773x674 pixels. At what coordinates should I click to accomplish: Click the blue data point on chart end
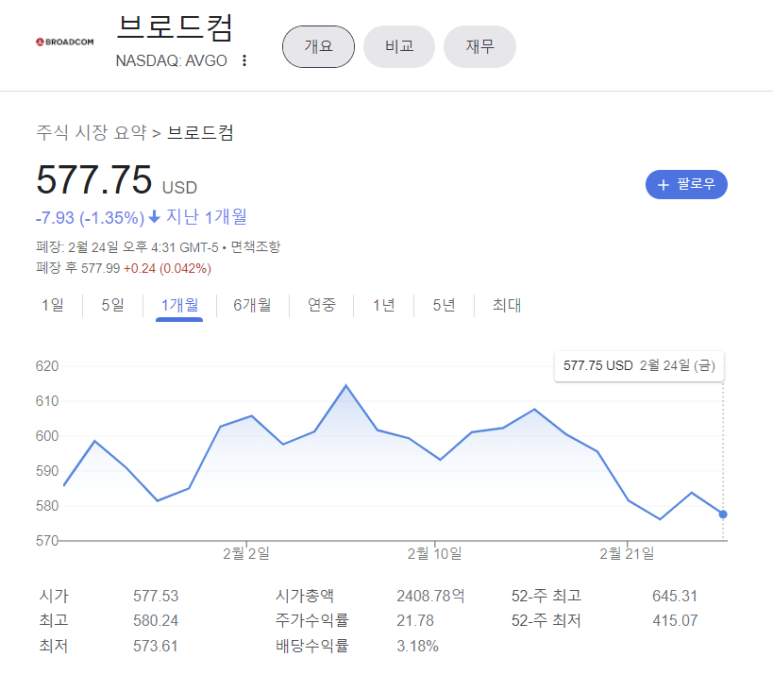coord(723,514)
